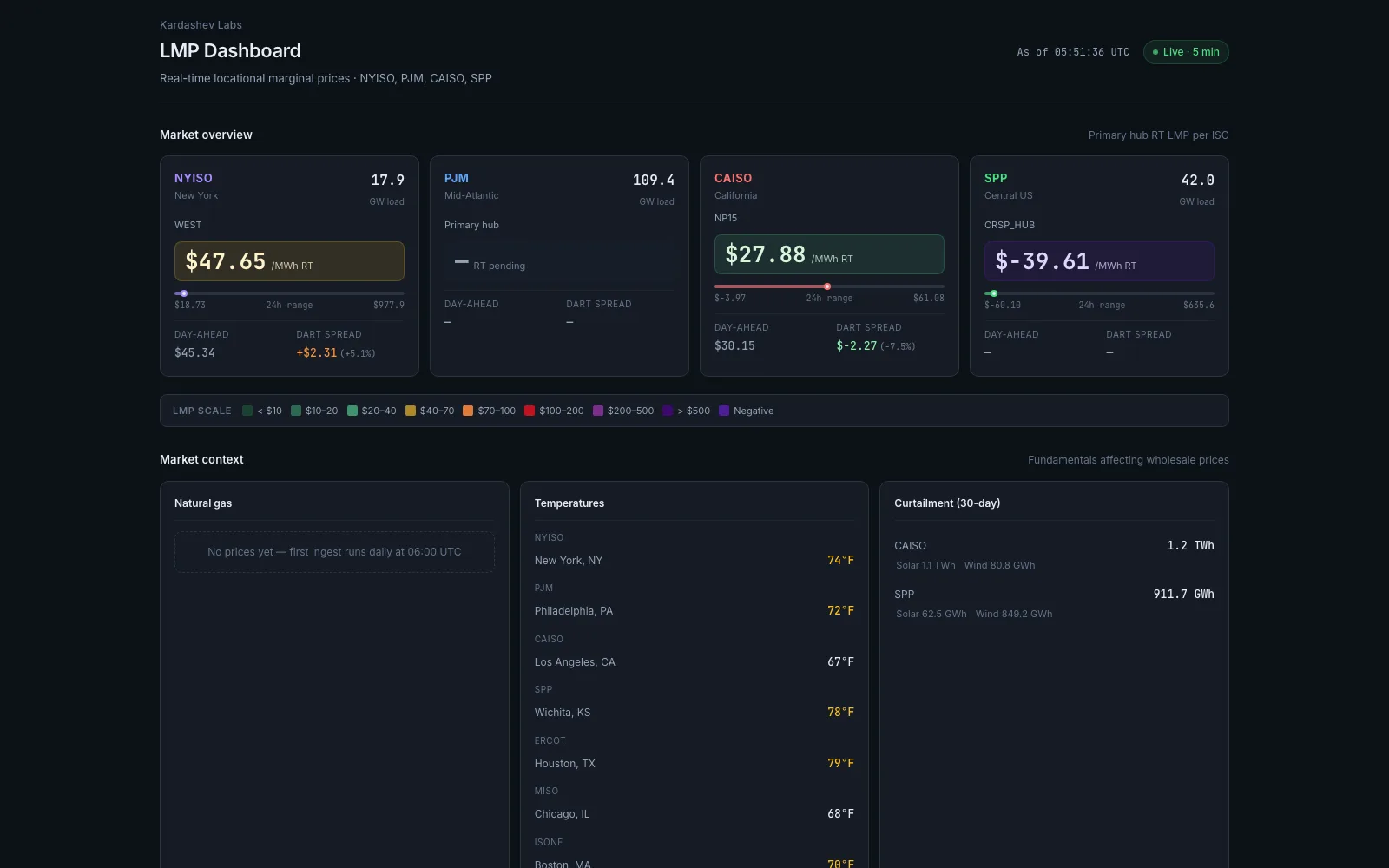Click the SPP curtailment 911.7 GWh value
Viewport: 1389px width, 868px height.
(1183, 595)
